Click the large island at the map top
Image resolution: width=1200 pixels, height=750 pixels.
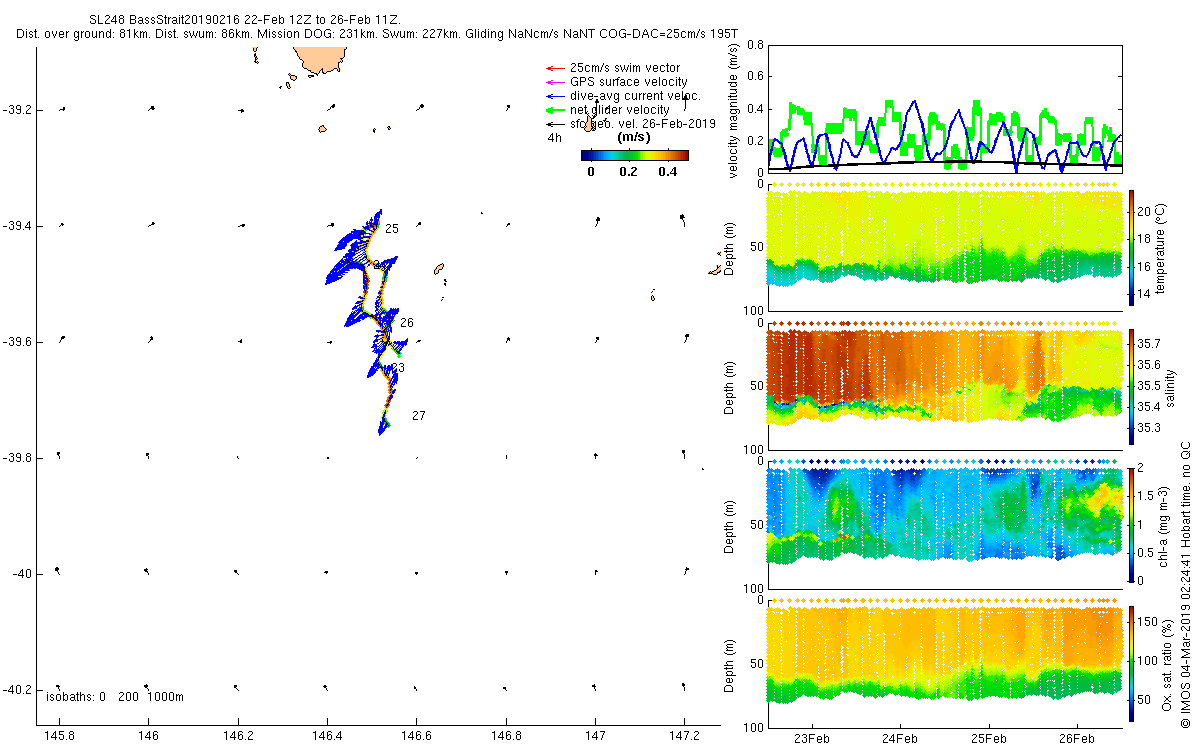[320, 62]
